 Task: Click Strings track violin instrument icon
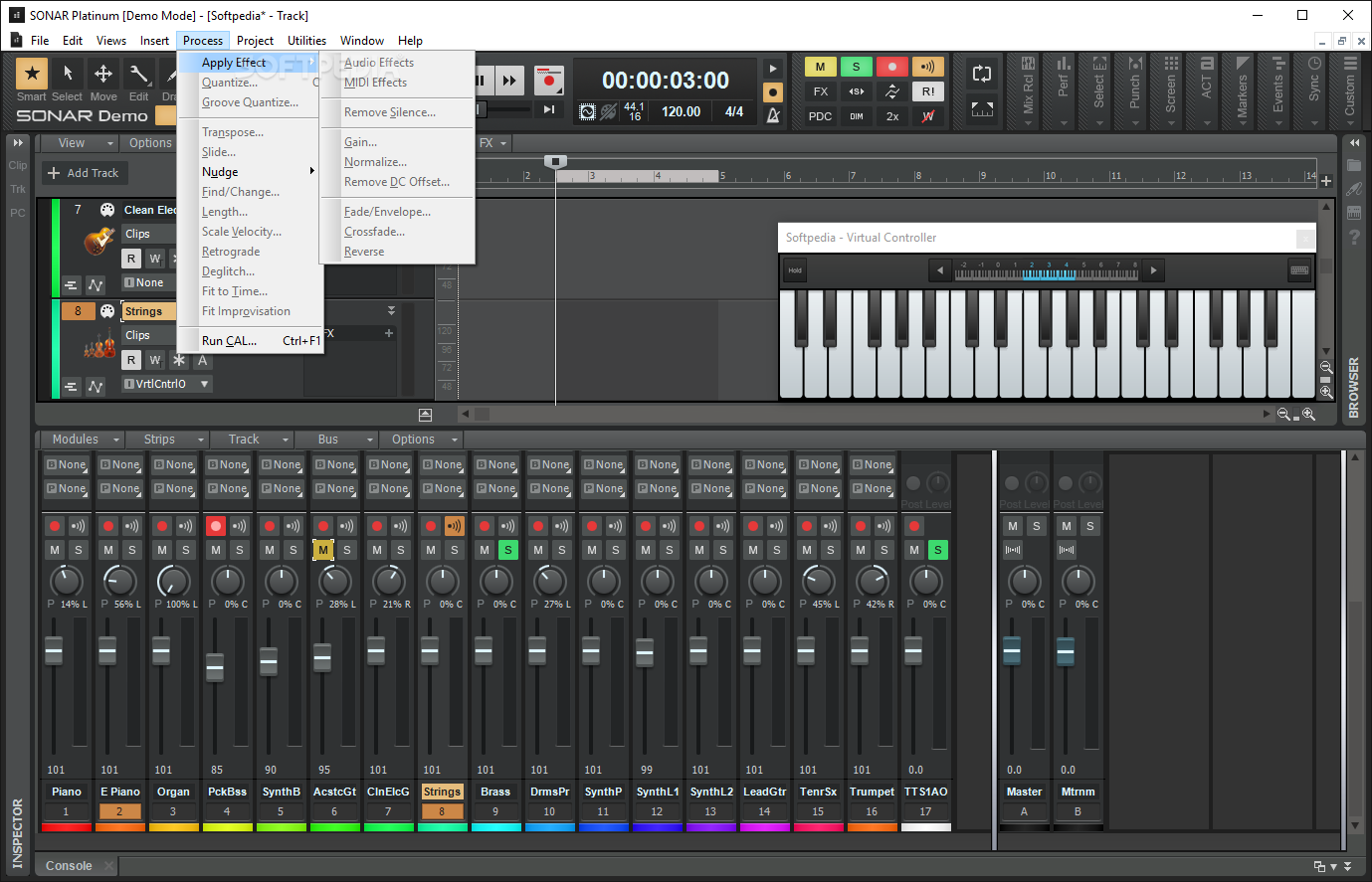[x=98, y=344]
